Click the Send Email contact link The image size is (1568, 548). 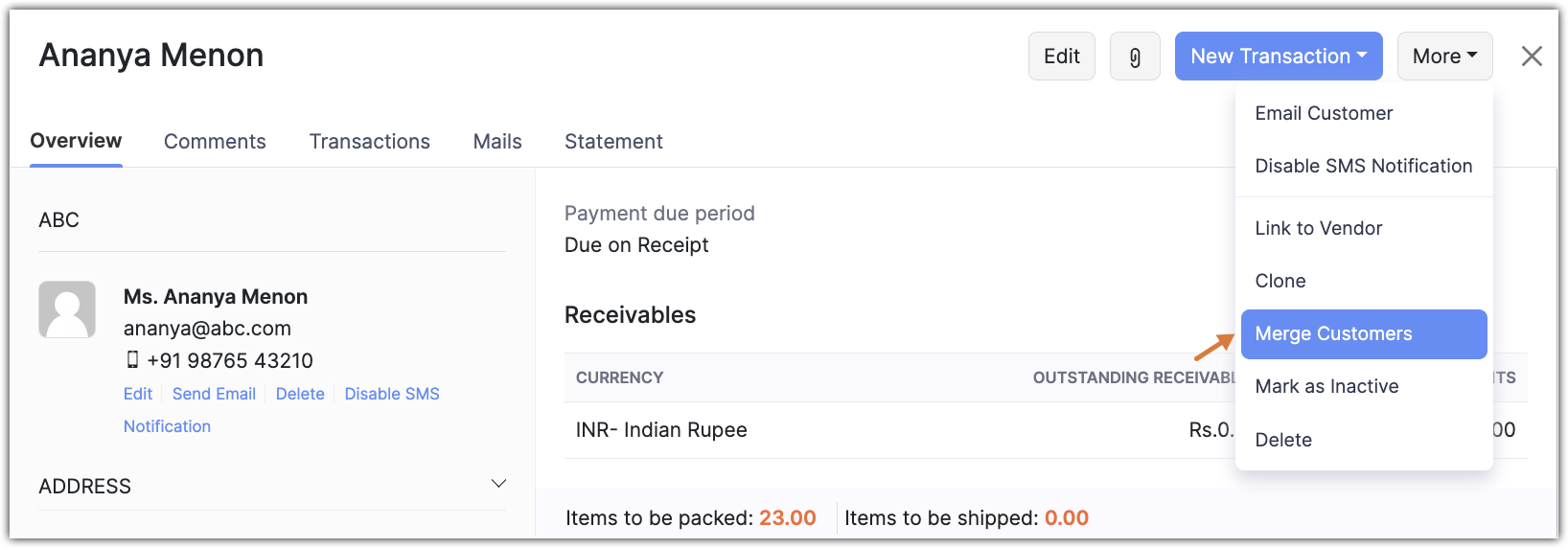click(x=214, y=394)
